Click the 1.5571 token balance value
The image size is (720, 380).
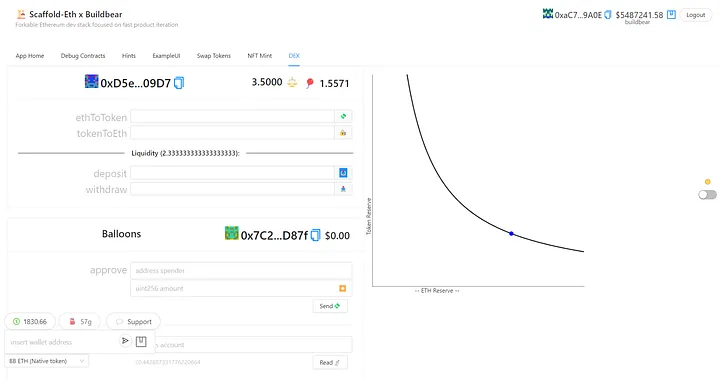pyautogui.click(x=334, y=84)
